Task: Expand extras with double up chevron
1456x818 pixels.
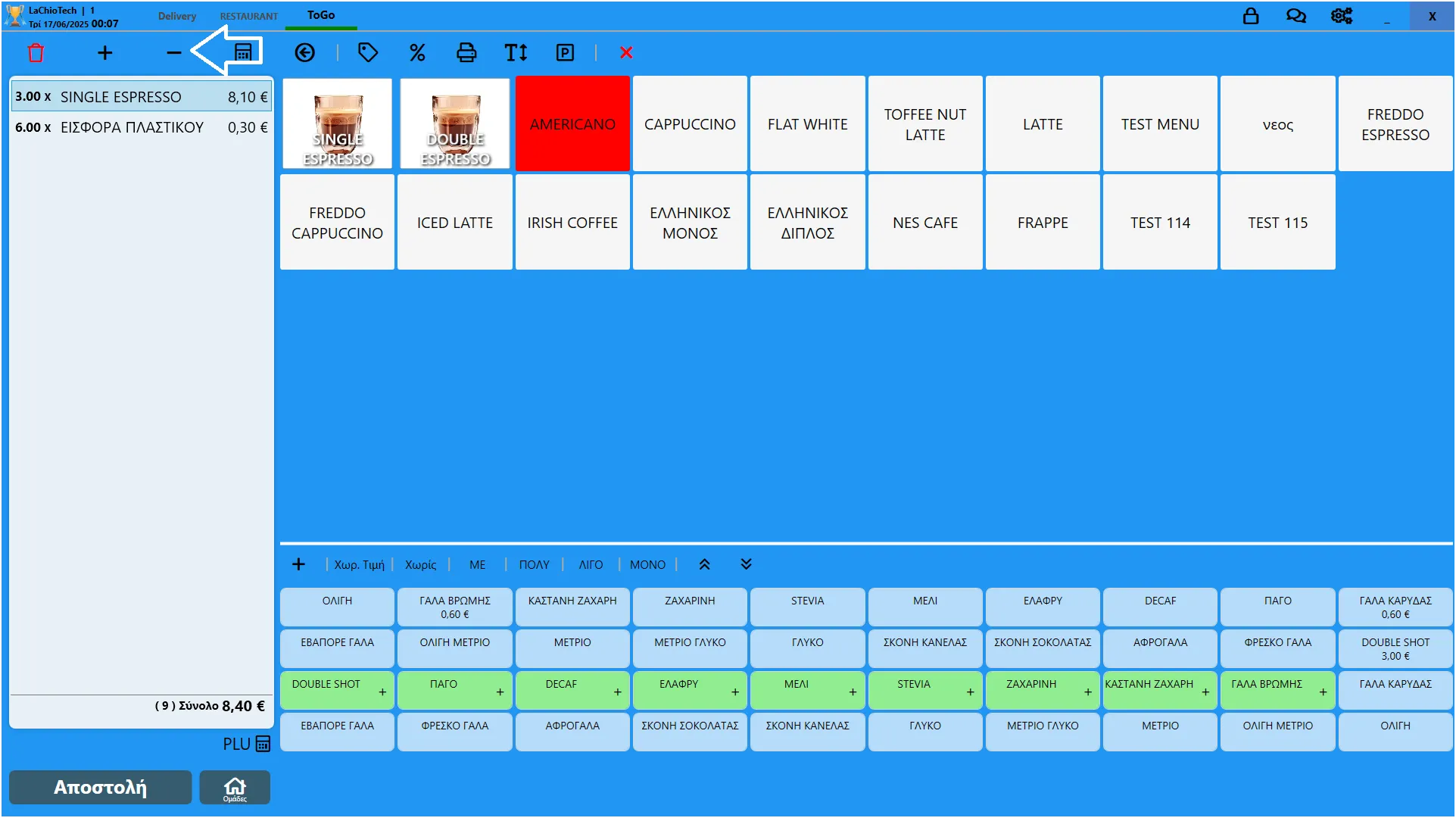Action: tap(704, 564)
